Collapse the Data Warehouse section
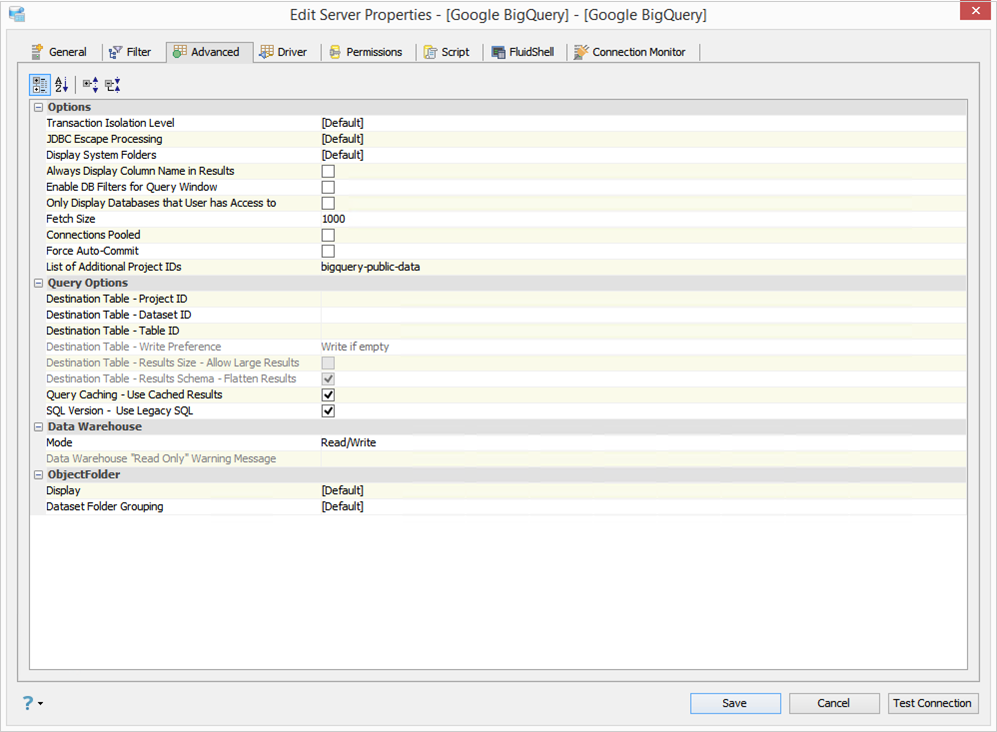The width and height of the screenshot is (997, 732). (38, 427)
